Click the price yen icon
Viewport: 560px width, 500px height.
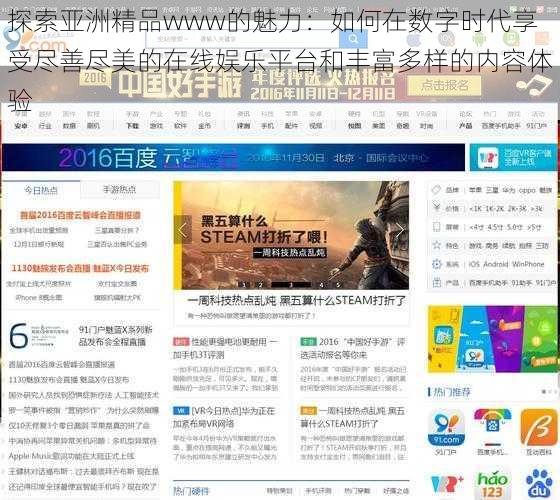click(436, 207)
